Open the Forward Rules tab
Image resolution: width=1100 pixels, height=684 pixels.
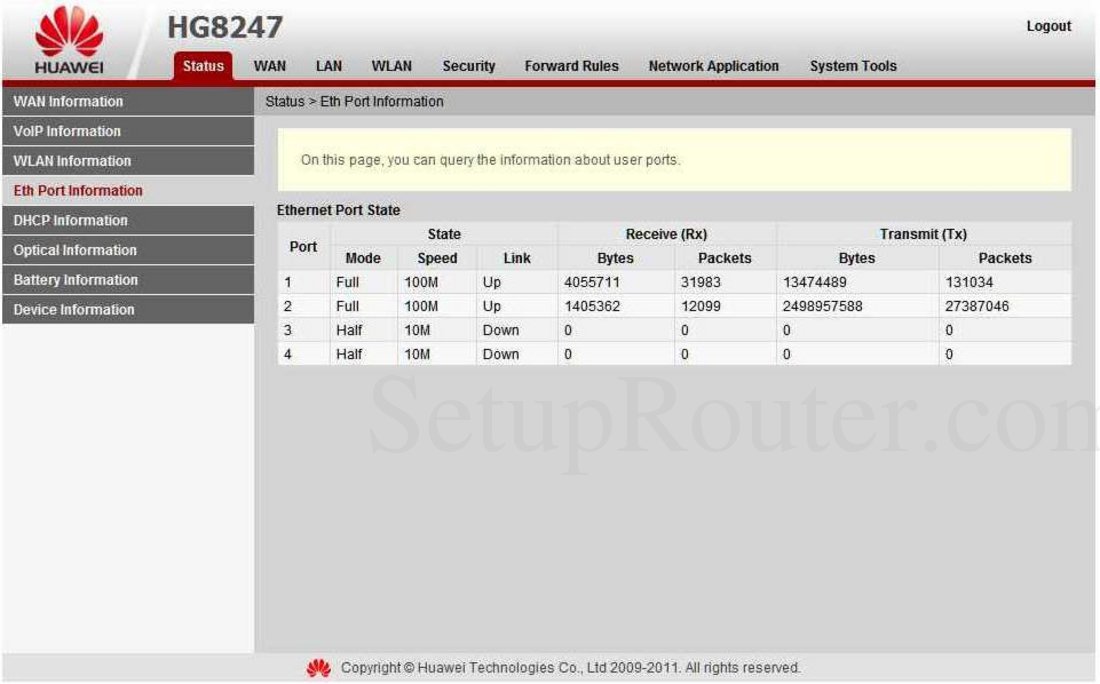[x=572, y=66]
